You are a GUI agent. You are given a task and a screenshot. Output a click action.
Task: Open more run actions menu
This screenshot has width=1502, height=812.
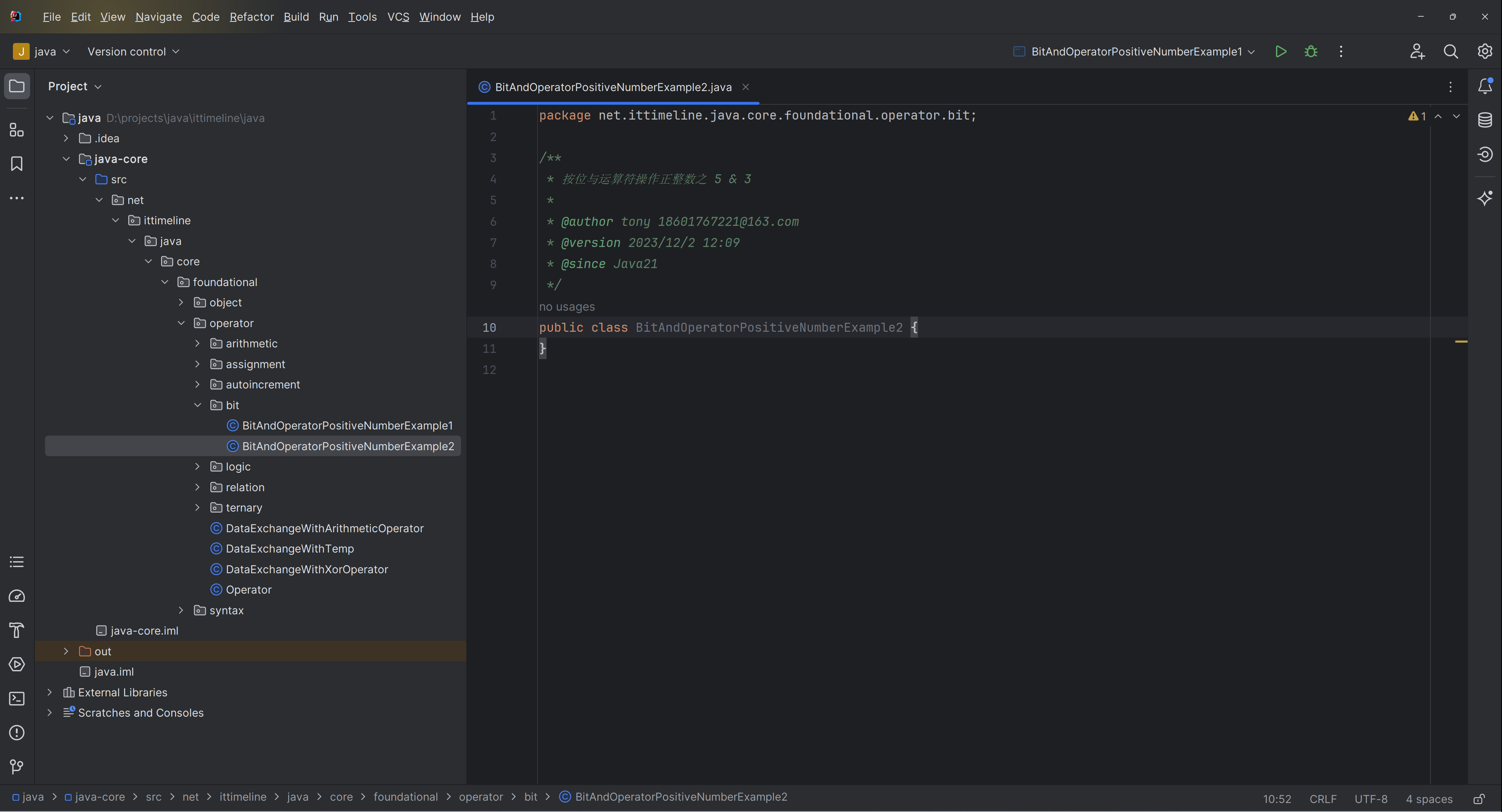pos(1341,51)
